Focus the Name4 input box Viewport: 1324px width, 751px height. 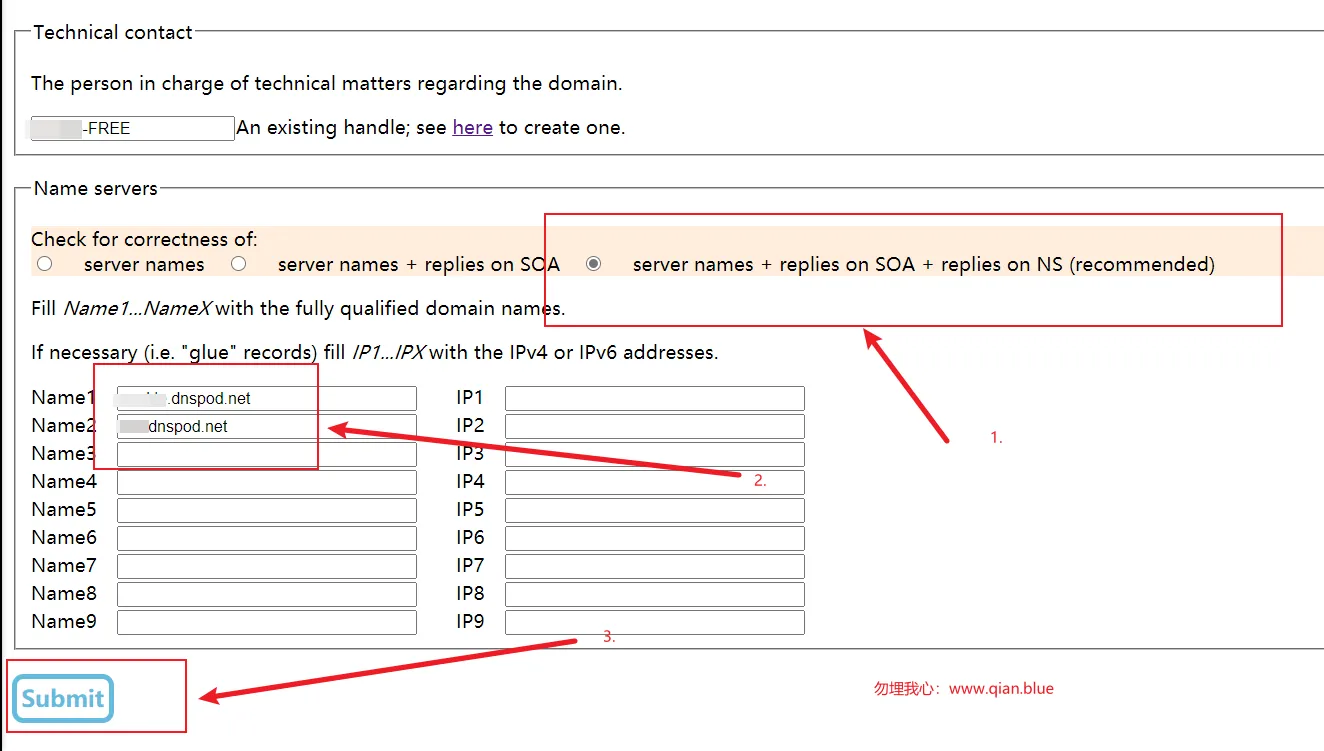click(267, 482)
